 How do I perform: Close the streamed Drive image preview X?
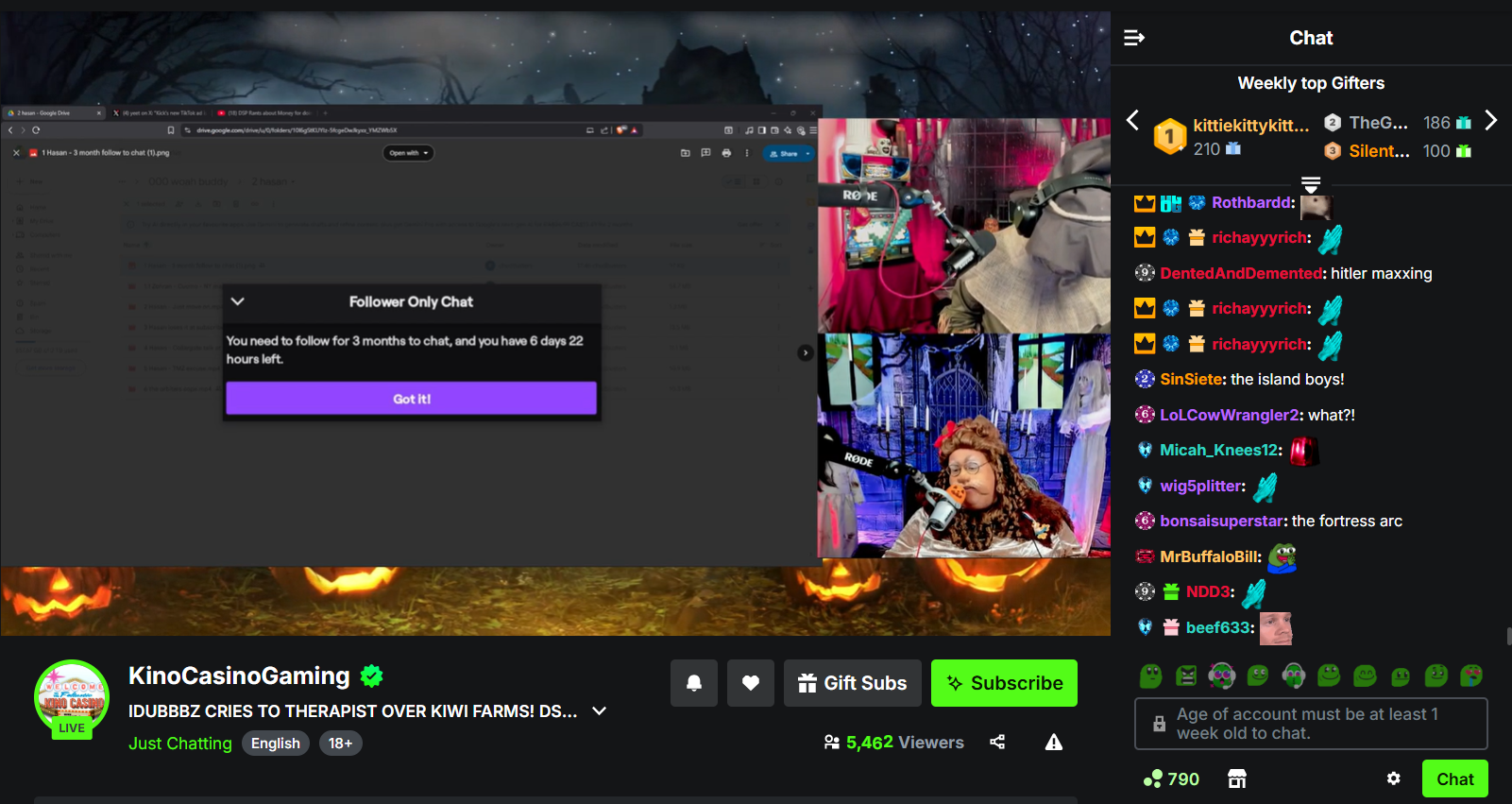pos(16,153)
